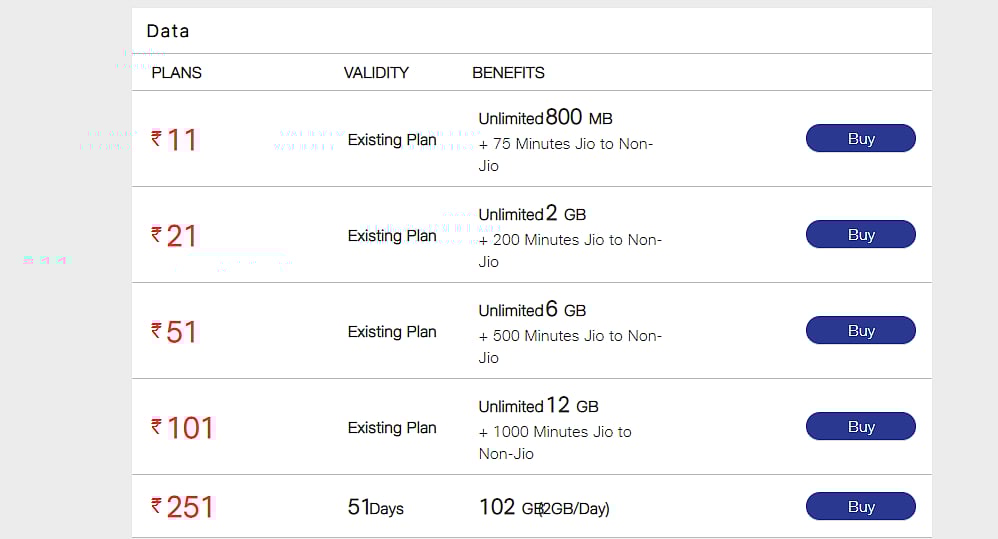998x539 pixels.
Task: Click Unlimited 2 GB benefit text
Action: pyautogui.click(x=532, y=214)
